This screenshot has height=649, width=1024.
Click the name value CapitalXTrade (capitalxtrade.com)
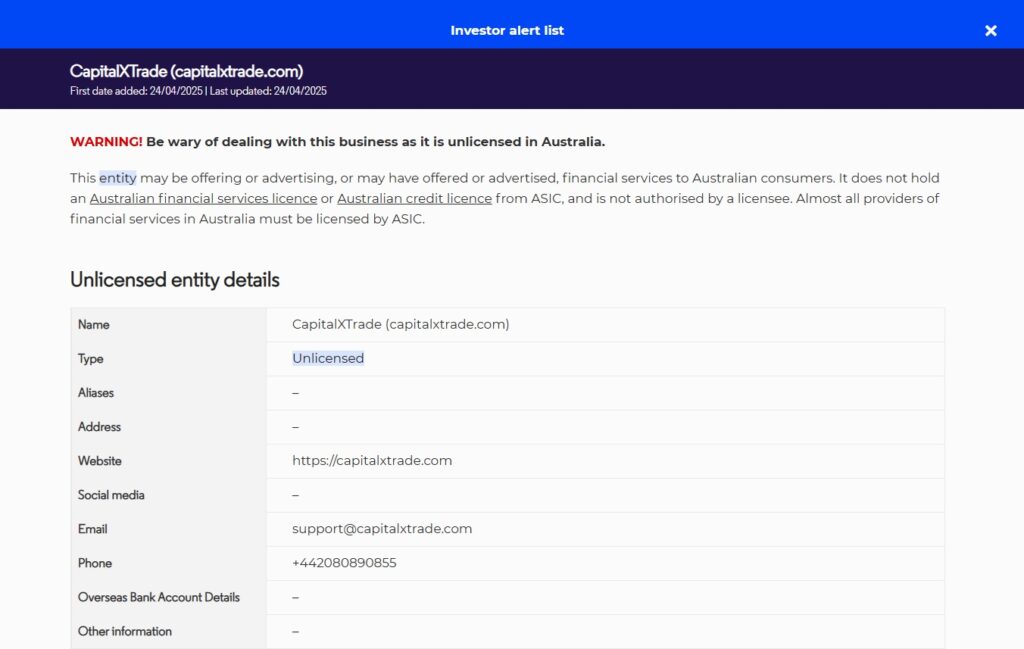point(400,324)
